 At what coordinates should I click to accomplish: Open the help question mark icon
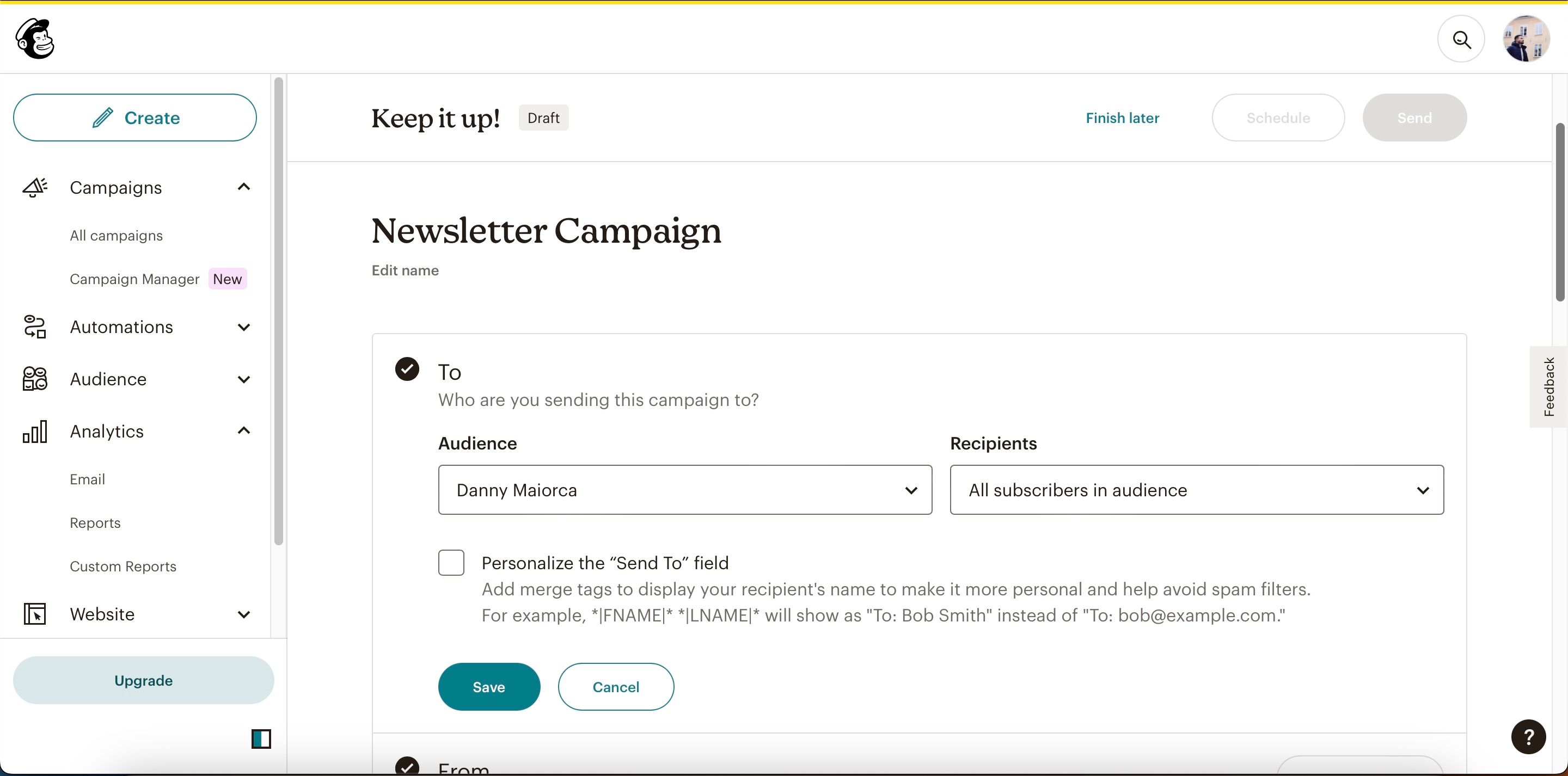click(1527, 737)
